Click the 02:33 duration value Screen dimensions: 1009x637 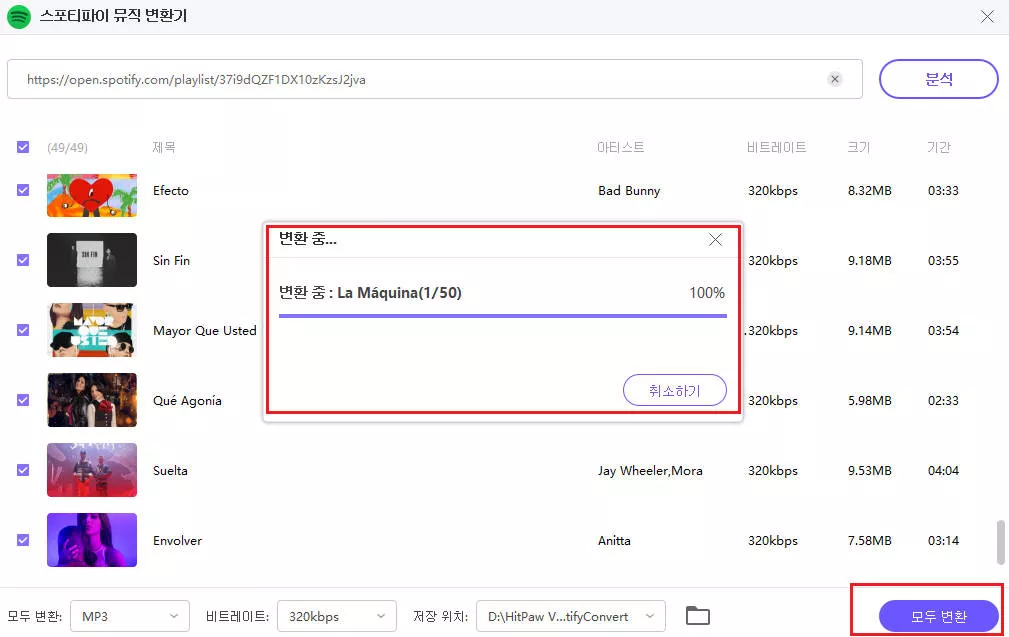tap(943, 400)
